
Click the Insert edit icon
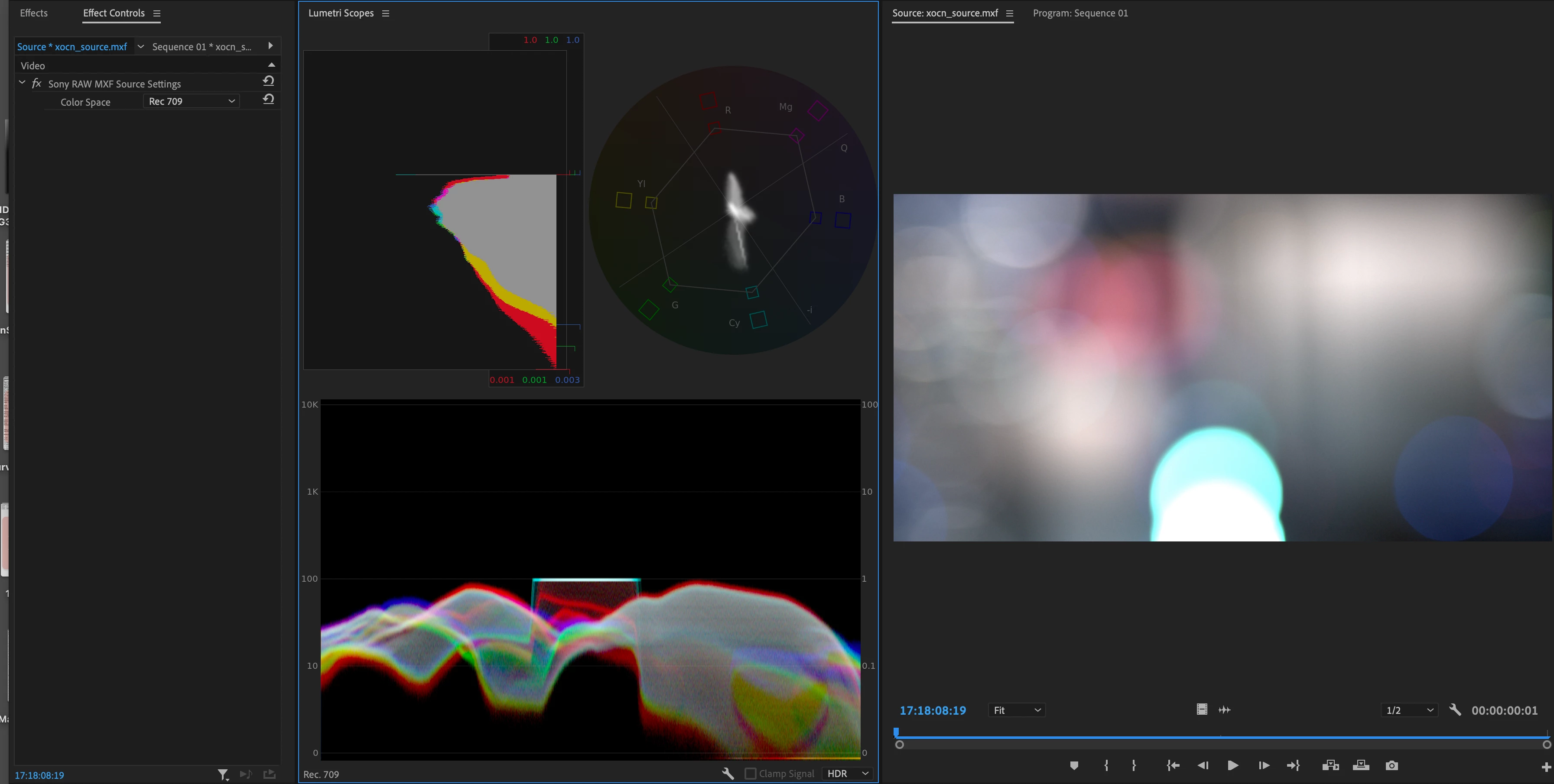click(1330, 765)
